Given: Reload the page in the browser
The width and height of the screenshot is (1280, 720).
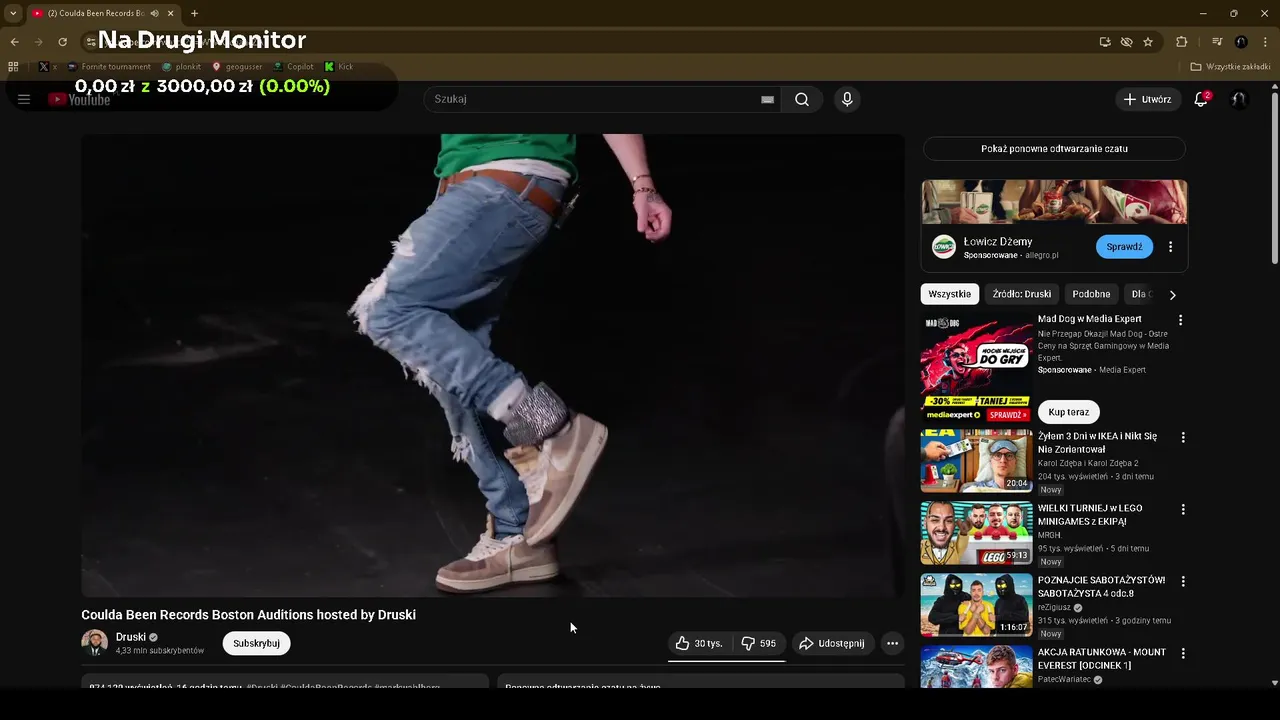Looking at the screenshot, I should pos(62,42).
